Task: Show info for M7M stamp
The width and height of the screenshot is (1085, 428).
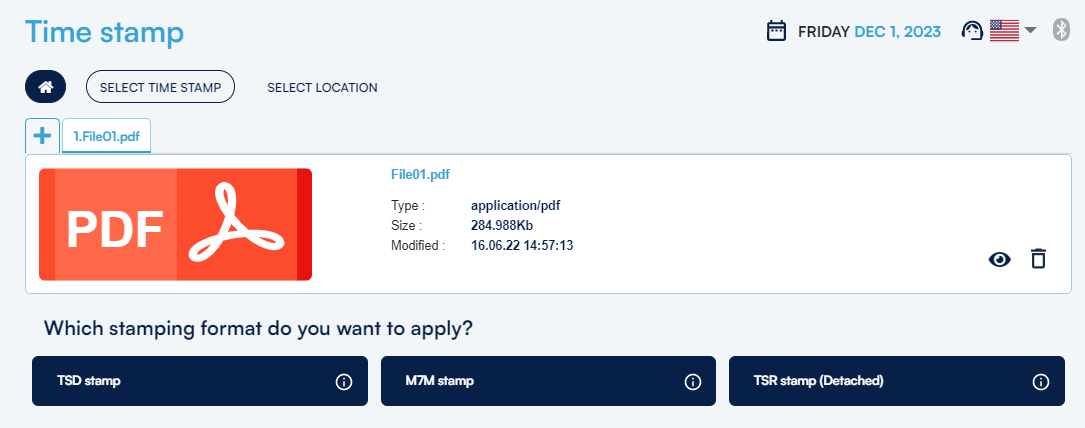Action: tap(692, 382)
